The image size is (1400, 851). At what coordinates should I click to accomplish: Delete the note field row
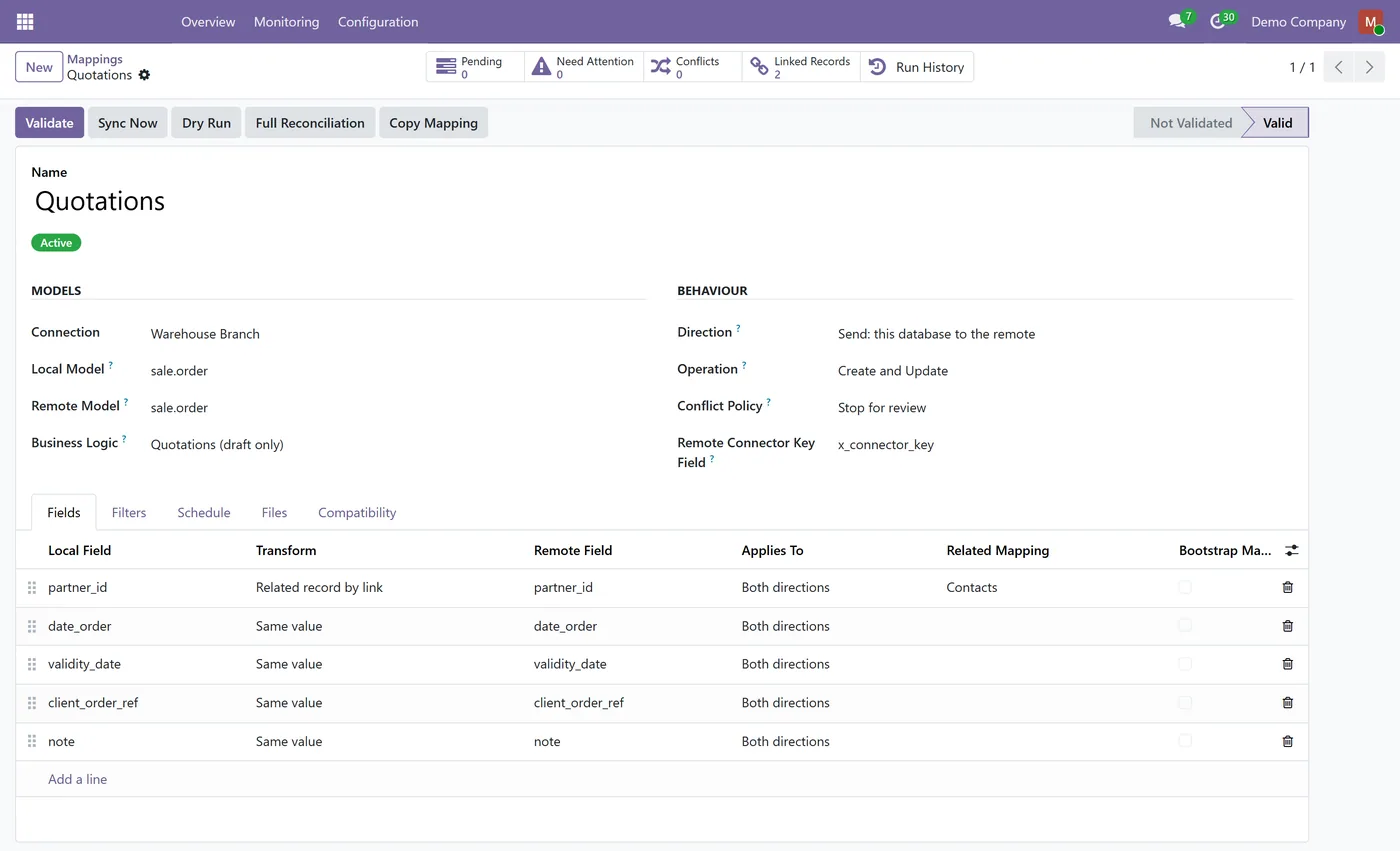pyautogui.click(x=1287, y=741)
